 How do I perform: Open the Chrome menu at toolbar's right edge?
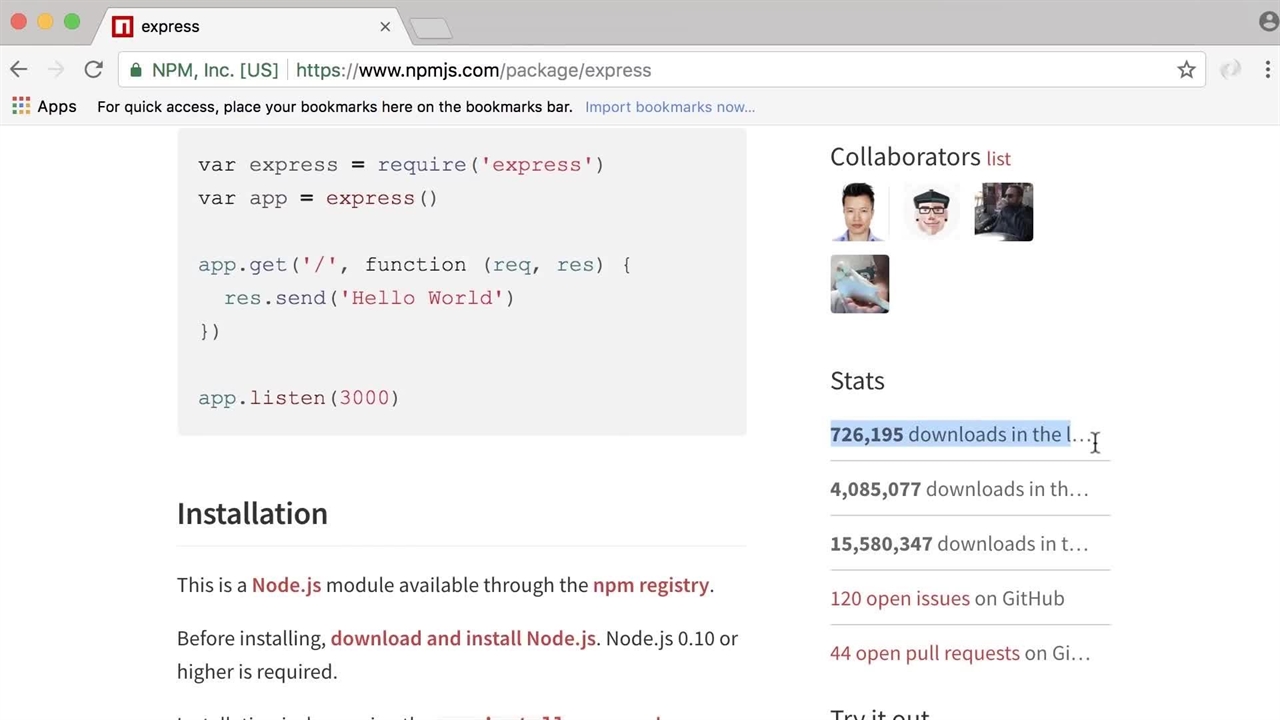pos(1268,70)
